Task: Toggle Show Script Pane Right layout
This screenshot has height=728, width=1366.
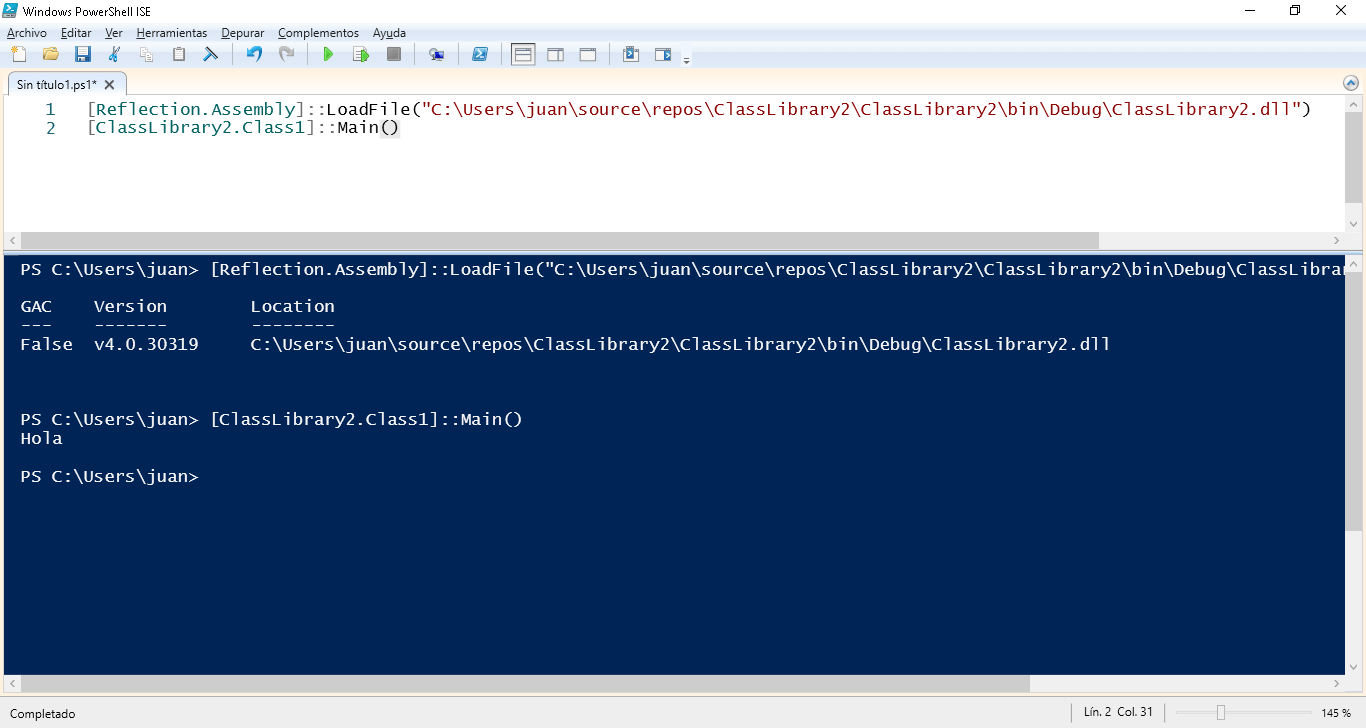Action: point(555,54)
